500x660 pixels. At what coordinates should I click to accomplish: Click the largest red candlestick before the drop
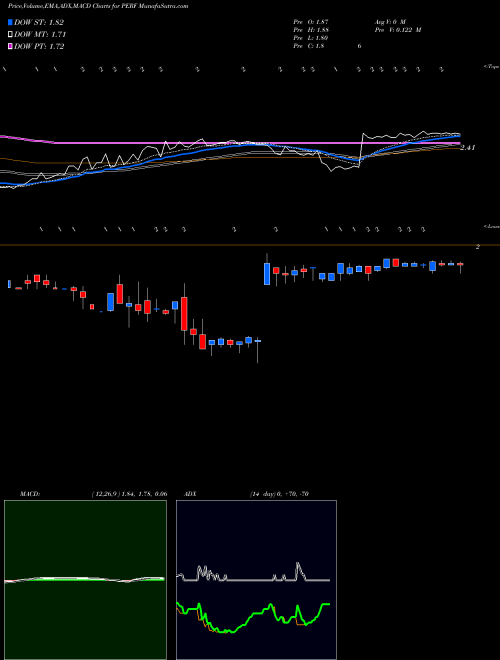pyautogui.click(x=184, y=314)
